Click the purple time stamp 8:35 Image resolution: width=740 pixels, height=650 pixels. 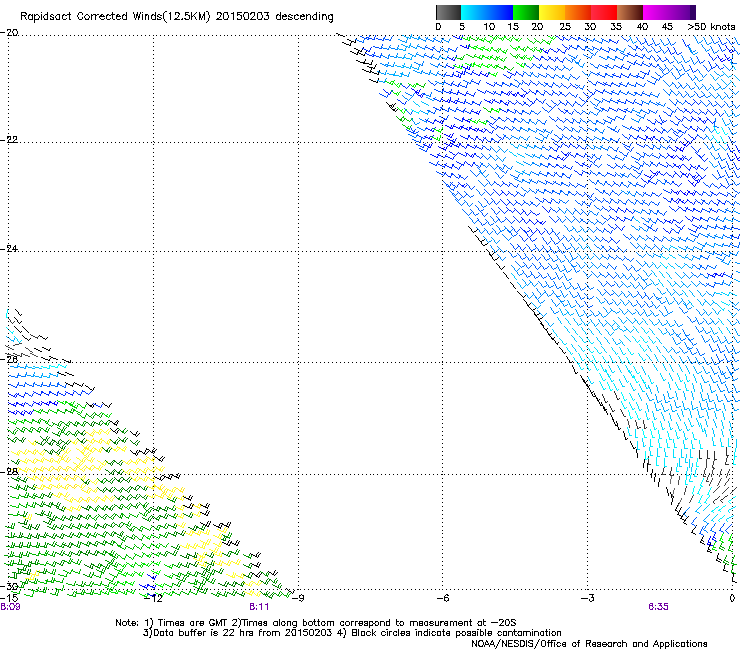point(658,607)
